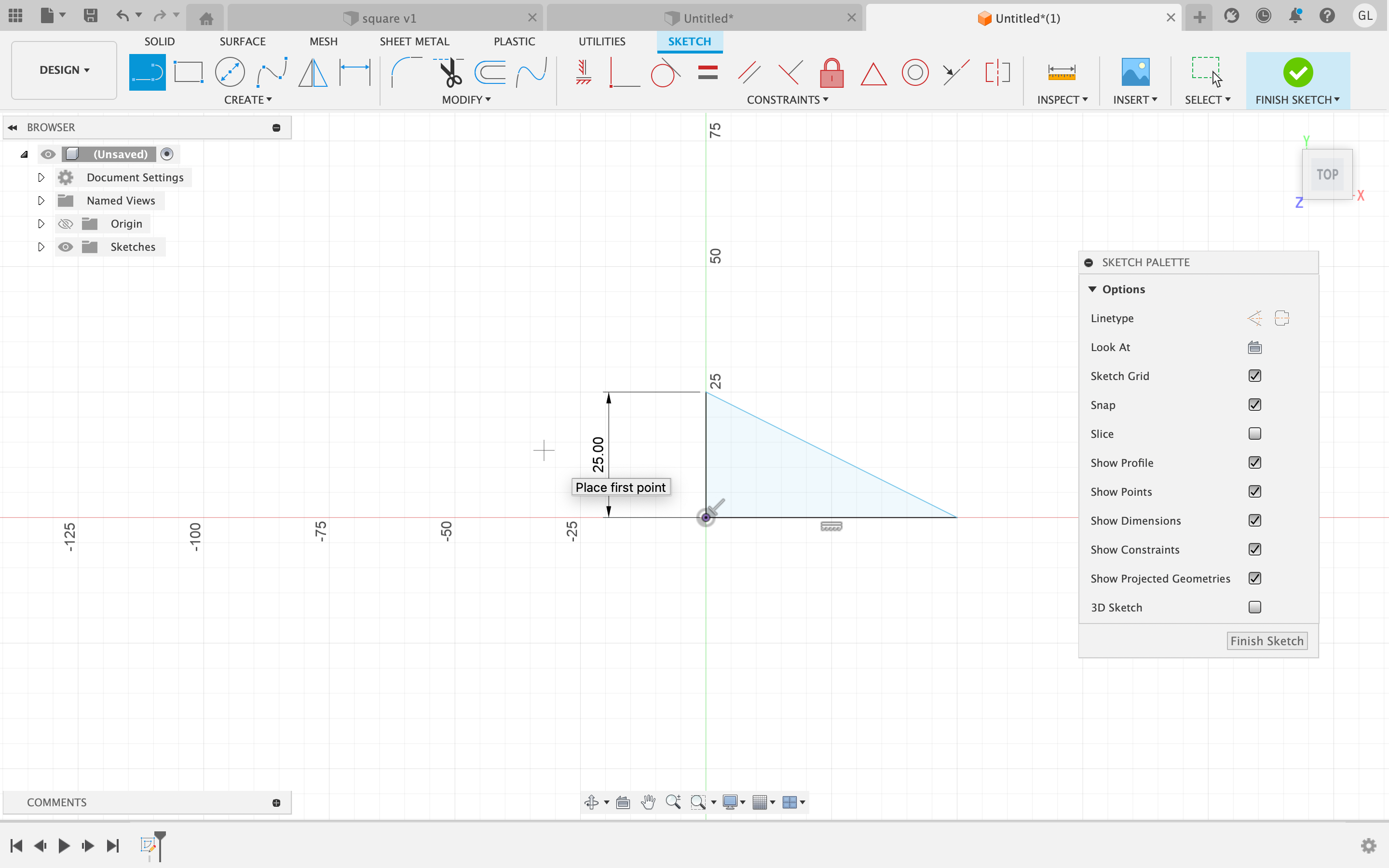Viewport: 1389px width, 868px height.
Task: Open the CONSTRAINTS dropdown menu
Action: pos(787,100)
